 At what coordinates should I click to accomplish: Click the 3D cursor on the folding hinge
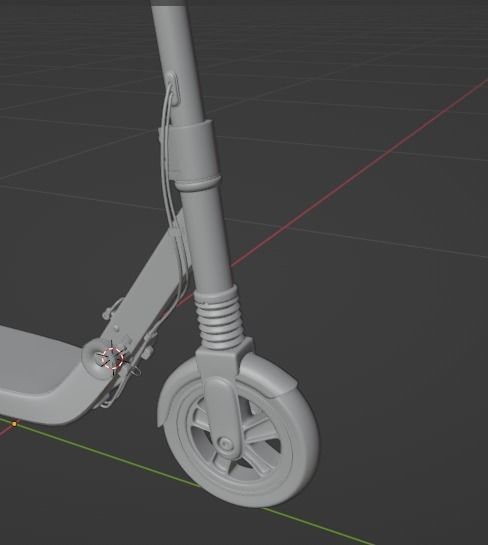(x=113, y=357)
